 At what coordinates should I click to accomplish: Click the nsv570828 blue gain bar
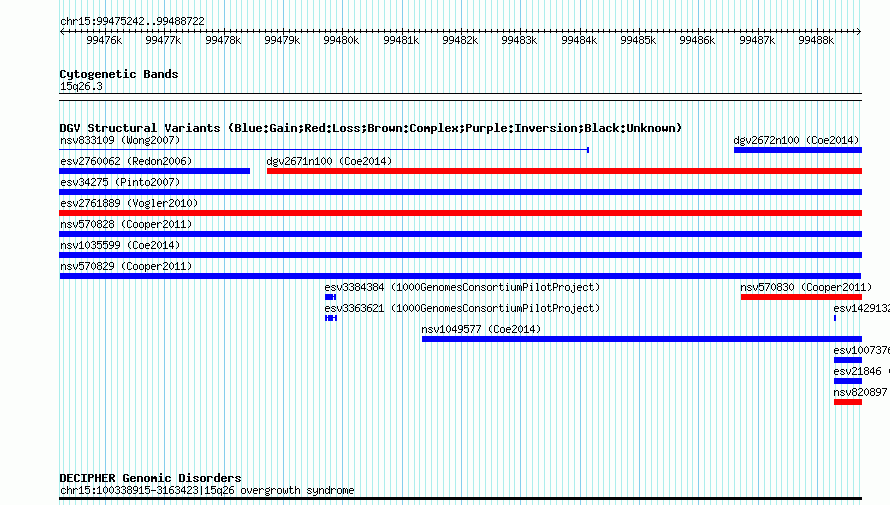tap(460, 234)
